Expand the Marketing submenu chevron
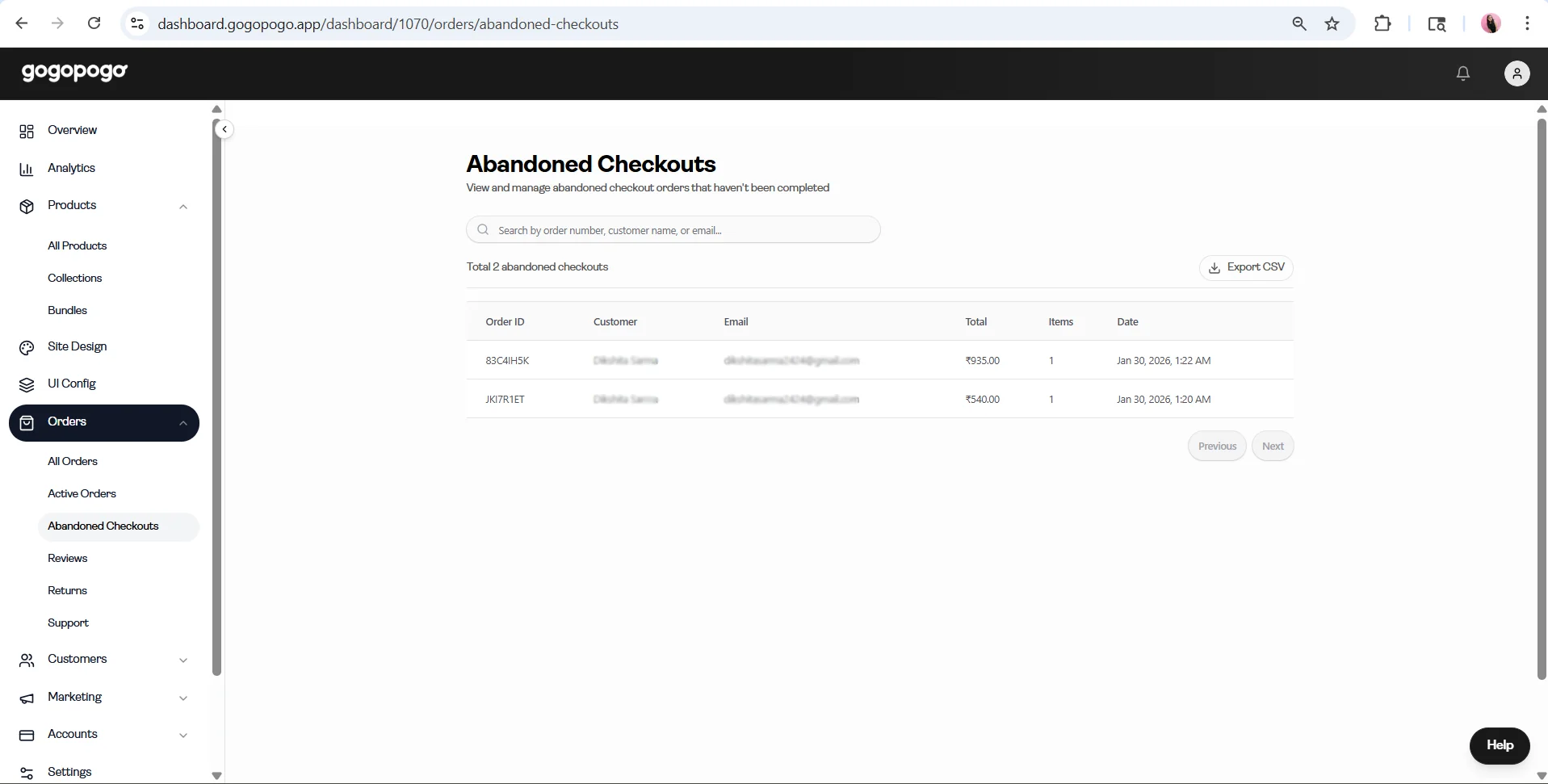 [183, 698]
